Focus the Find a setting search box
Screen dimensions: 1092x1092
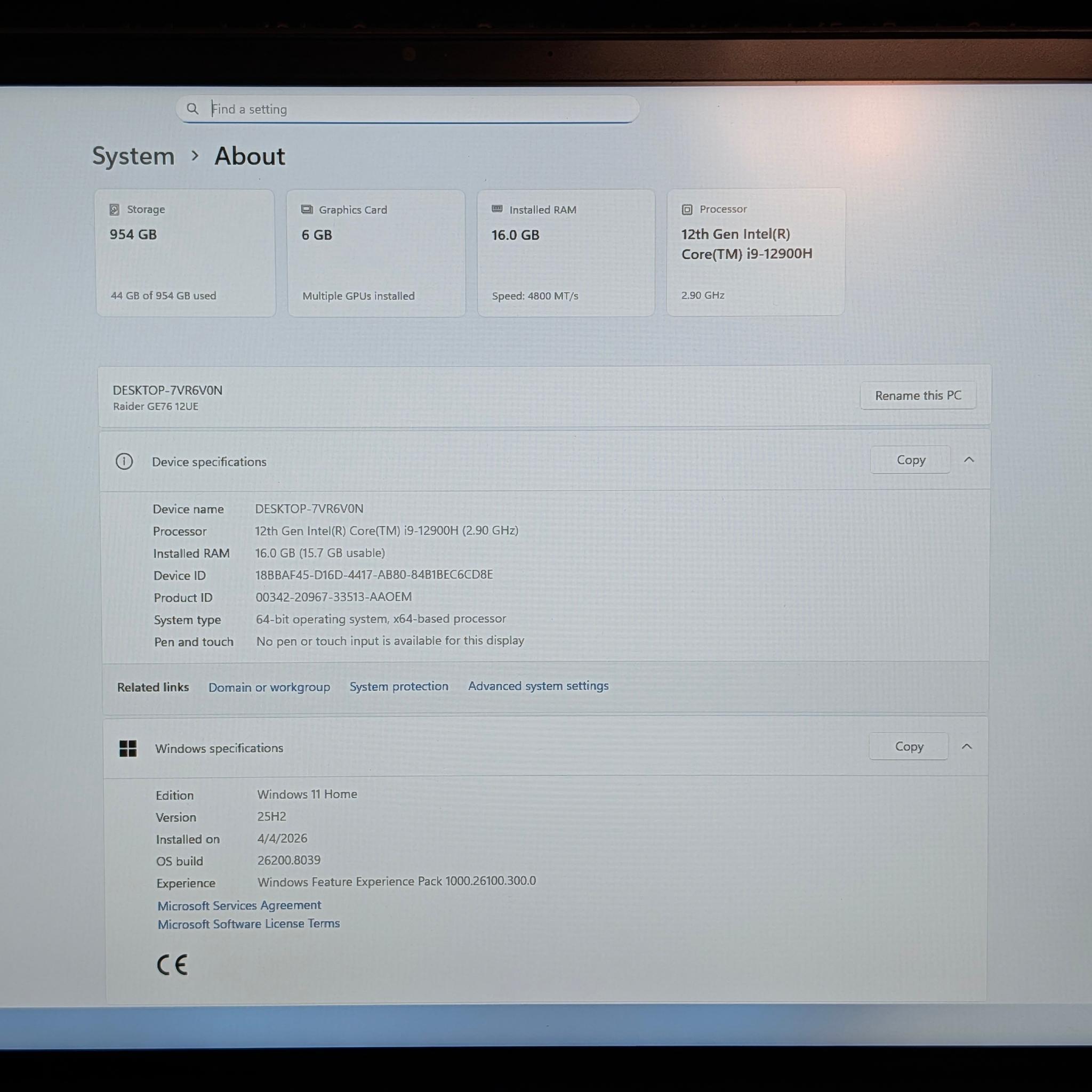tap(407, 109)
